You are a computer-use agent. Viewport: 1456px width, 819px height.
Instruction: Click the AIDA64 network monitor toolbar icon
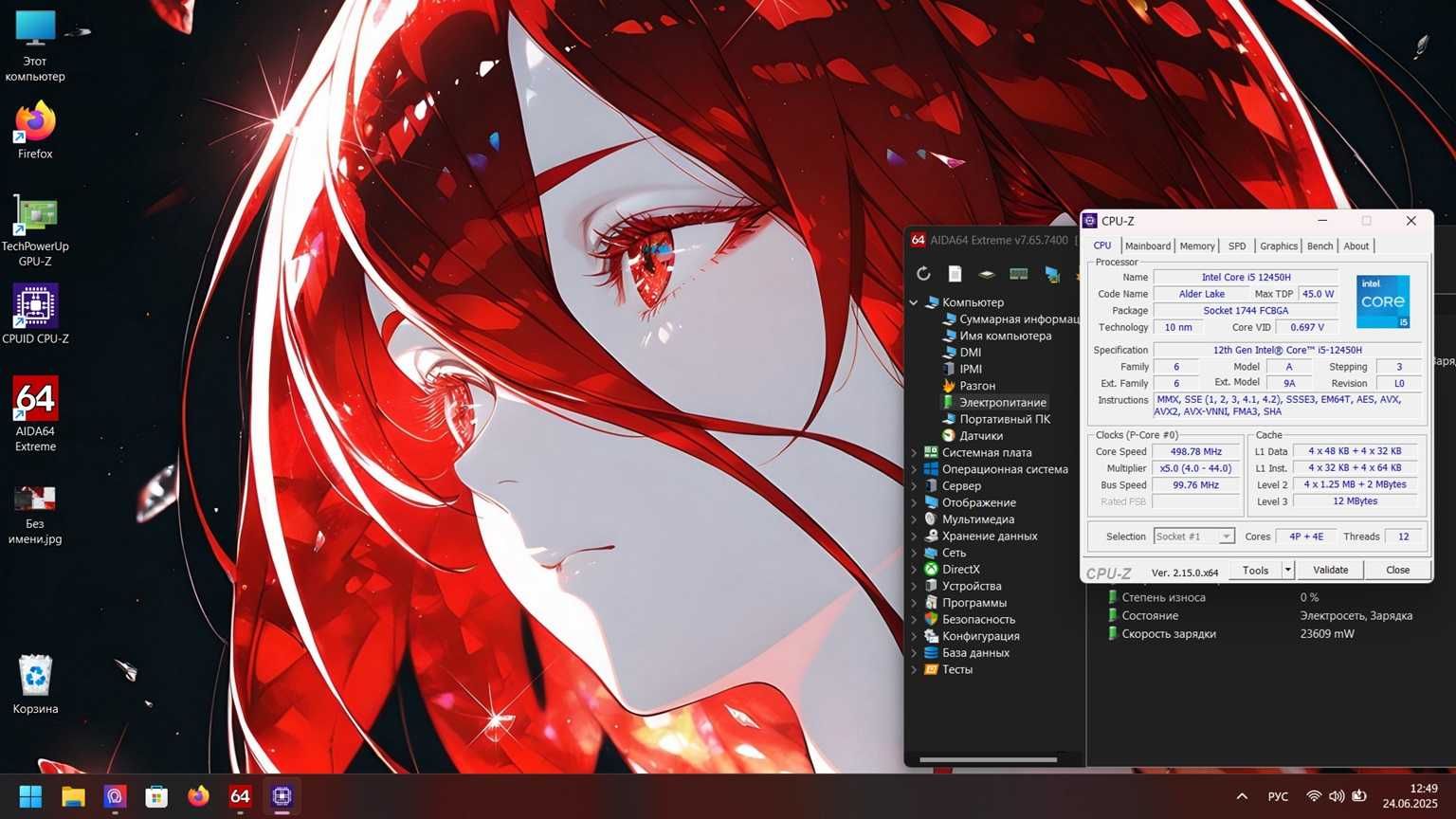1051,274
